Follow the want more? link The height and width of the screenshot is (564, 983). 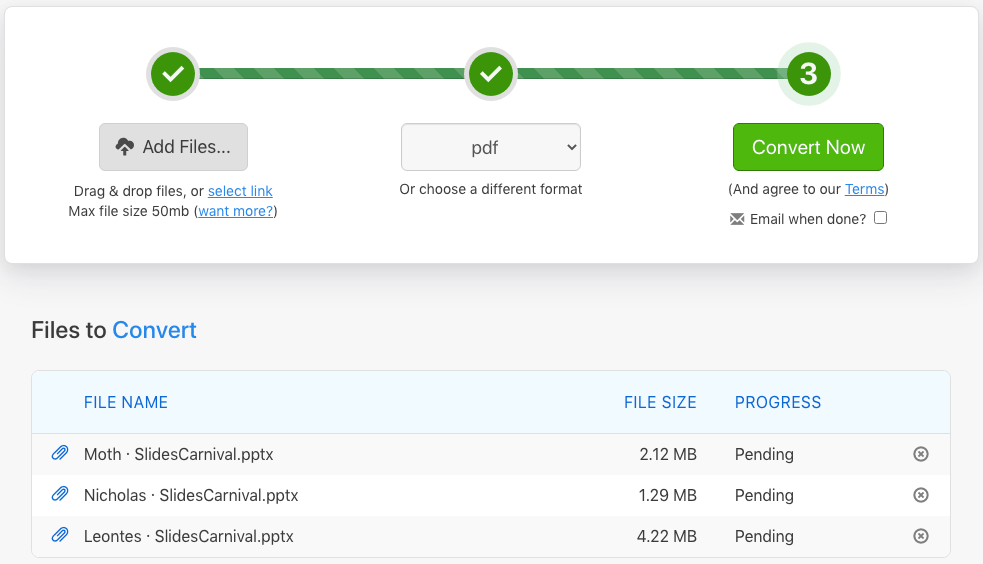(236, 211)
